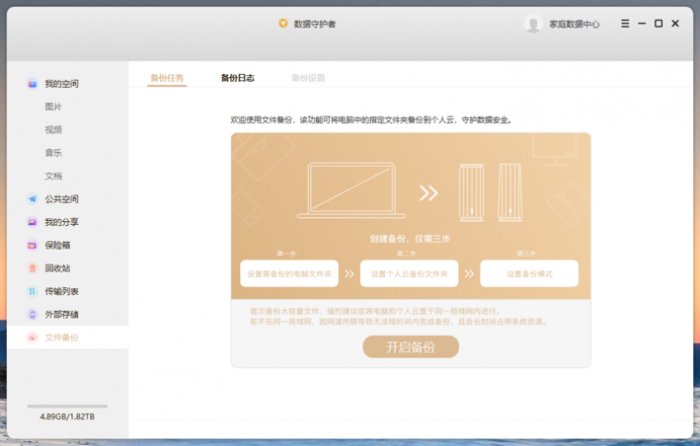Click step one 设置需备份的电脑文件夹
Viewport: 700px width, 446px height.
coord(288,273)
